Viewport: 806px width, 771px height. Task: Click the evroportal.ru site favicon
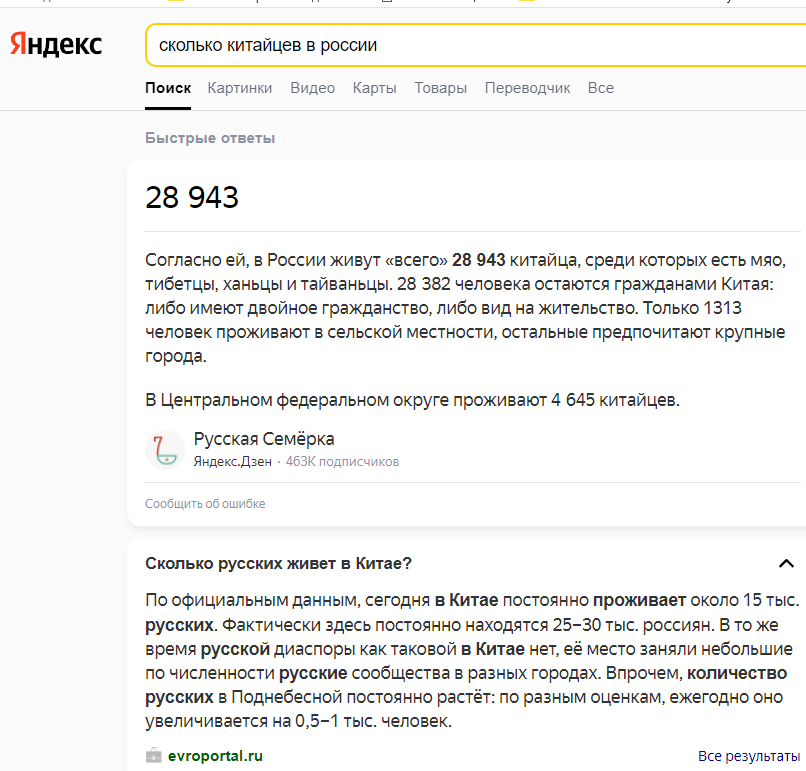(x=154, y=756)
